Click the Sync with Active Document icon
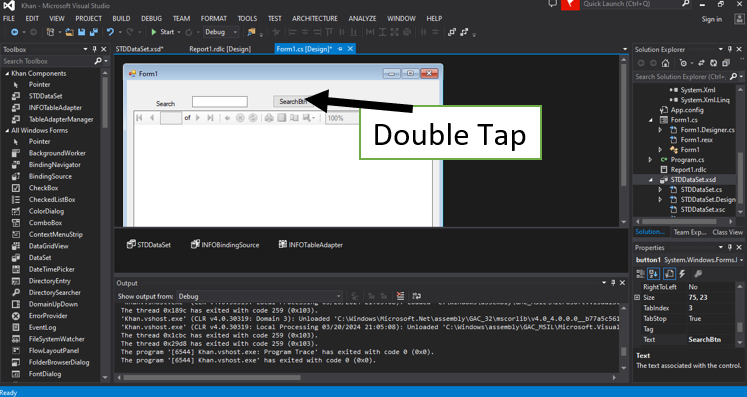Screen dimensions: 747x397 [x=701, y=63]
